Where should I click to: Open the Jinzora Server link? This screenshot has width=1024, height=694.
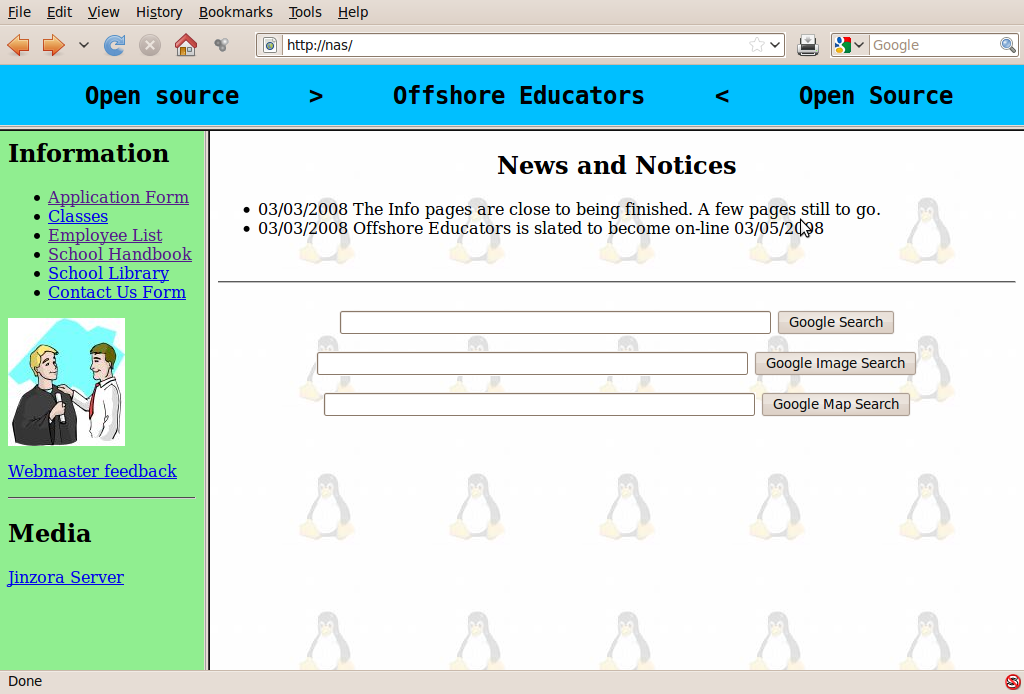click(66, 577)
